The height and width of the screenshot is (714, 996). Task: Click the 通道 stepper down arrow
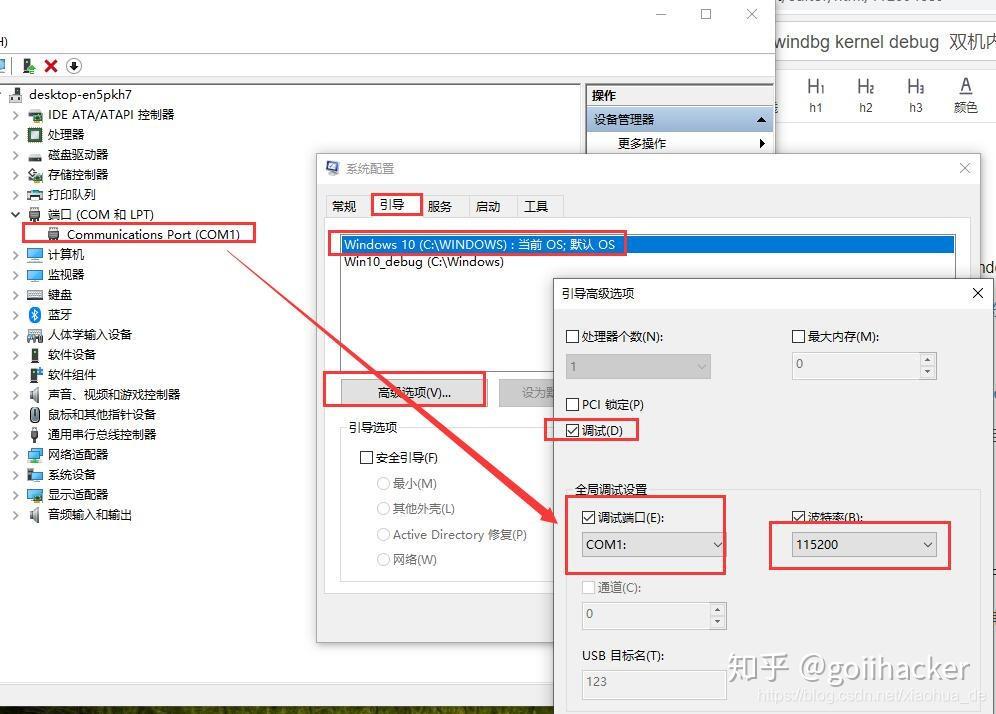[717, 622]
